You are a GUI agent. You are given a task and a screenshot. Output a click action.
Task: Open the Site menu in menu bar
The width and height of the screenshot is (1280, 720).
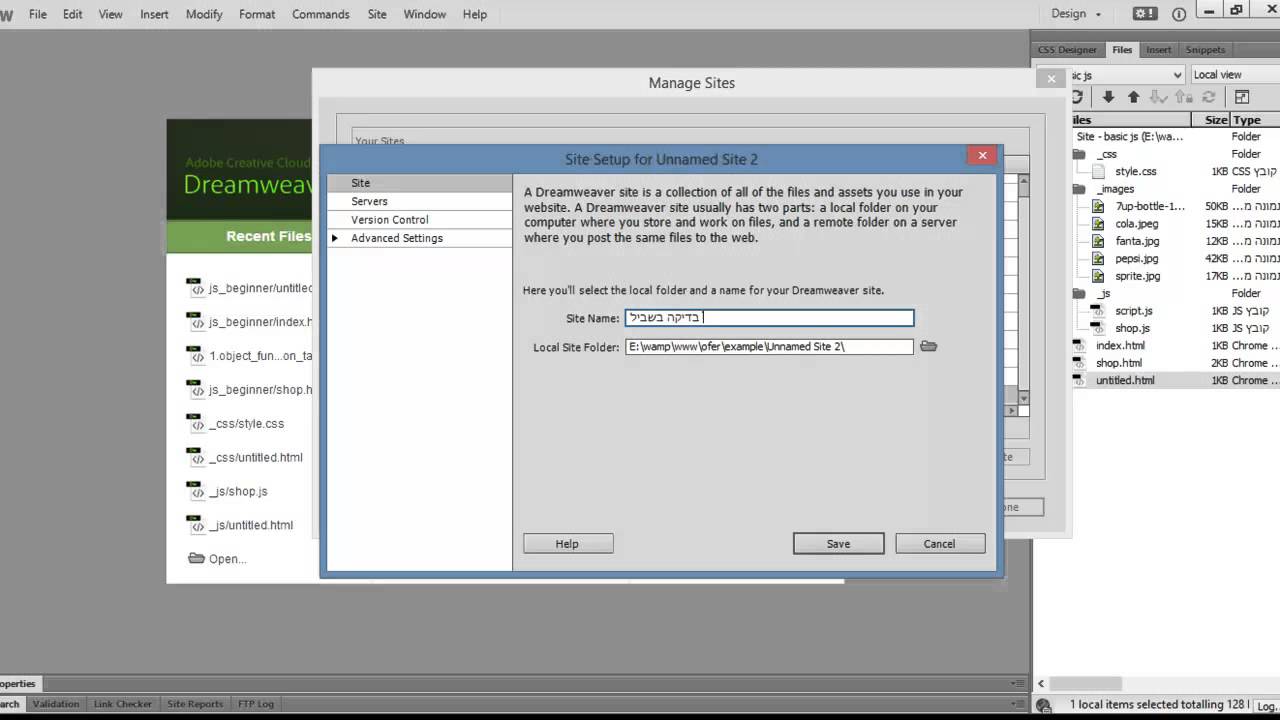377,14
